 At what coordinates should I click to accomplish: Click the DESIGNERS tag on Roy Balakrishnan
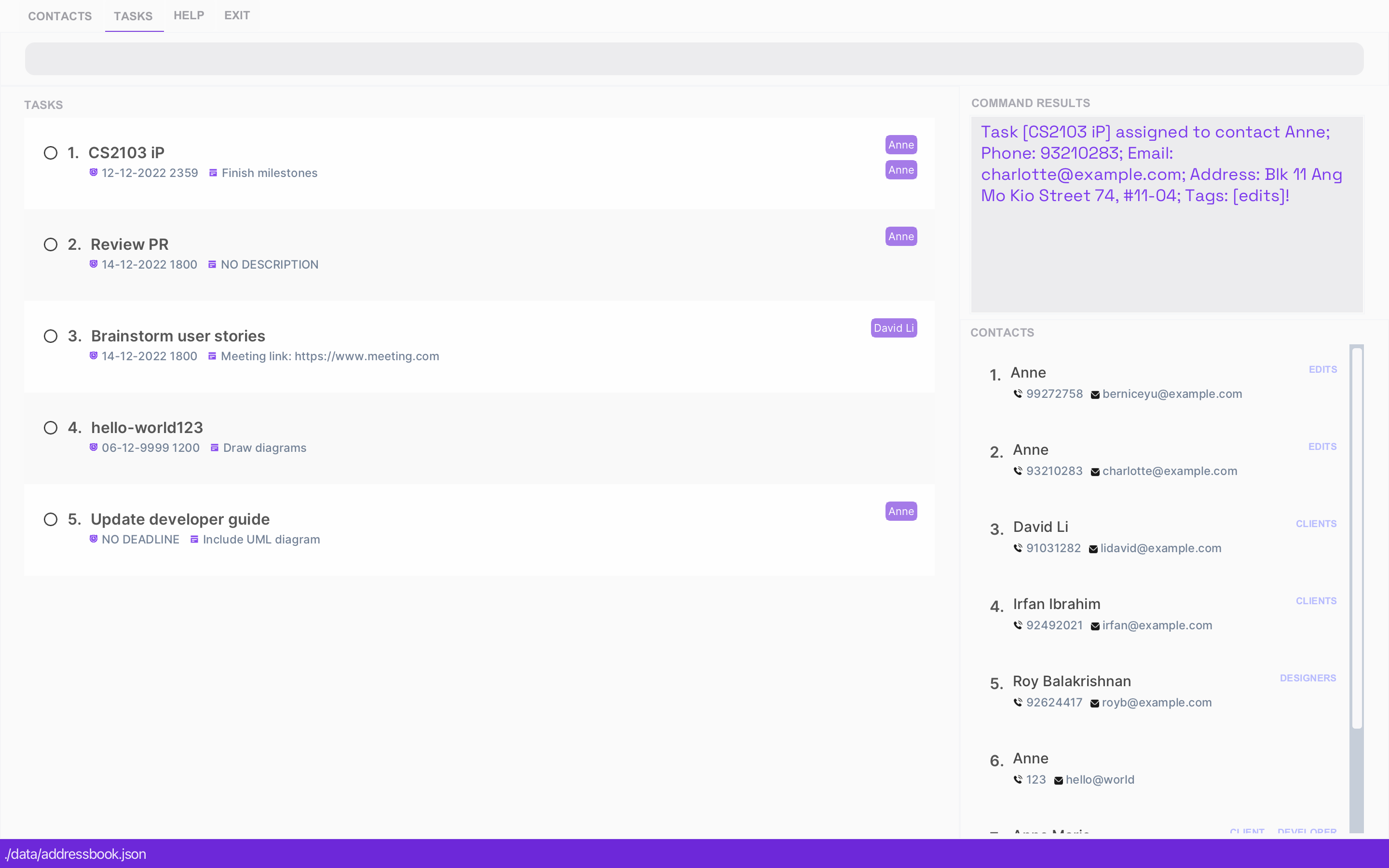click(1307, 678)
